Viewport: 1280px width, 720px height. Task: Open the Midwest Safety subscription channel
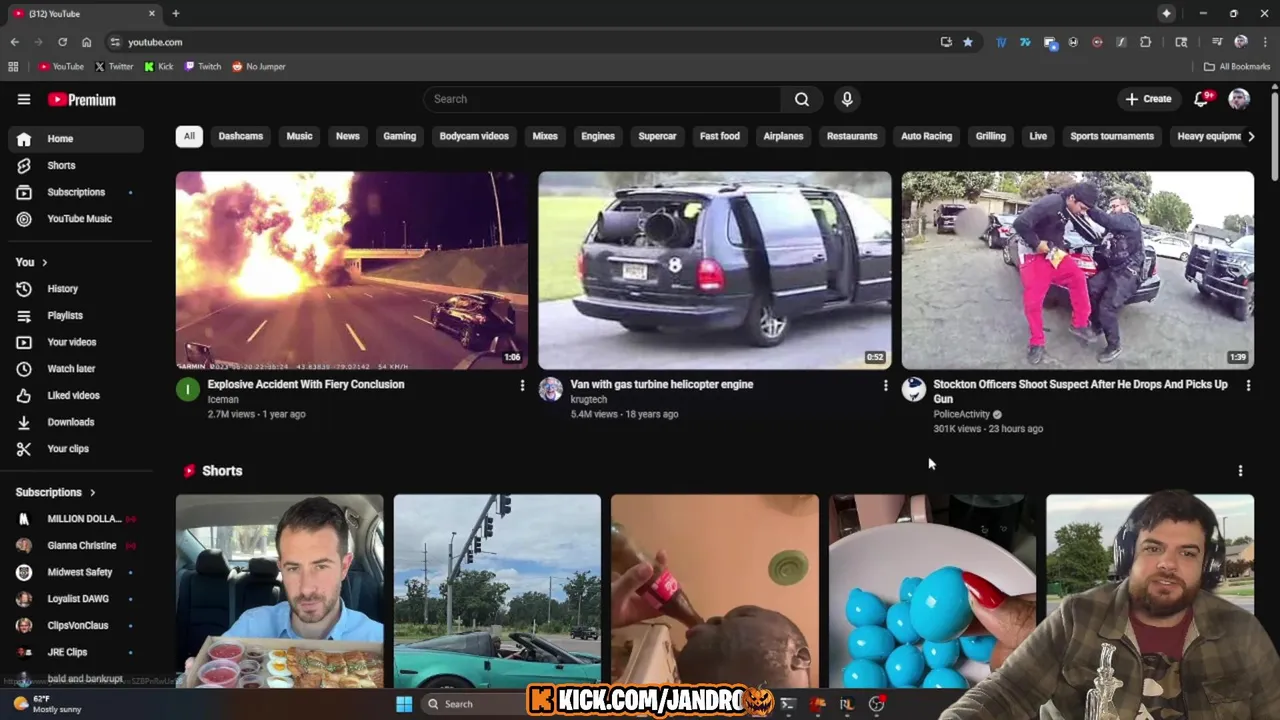[76, 572]
